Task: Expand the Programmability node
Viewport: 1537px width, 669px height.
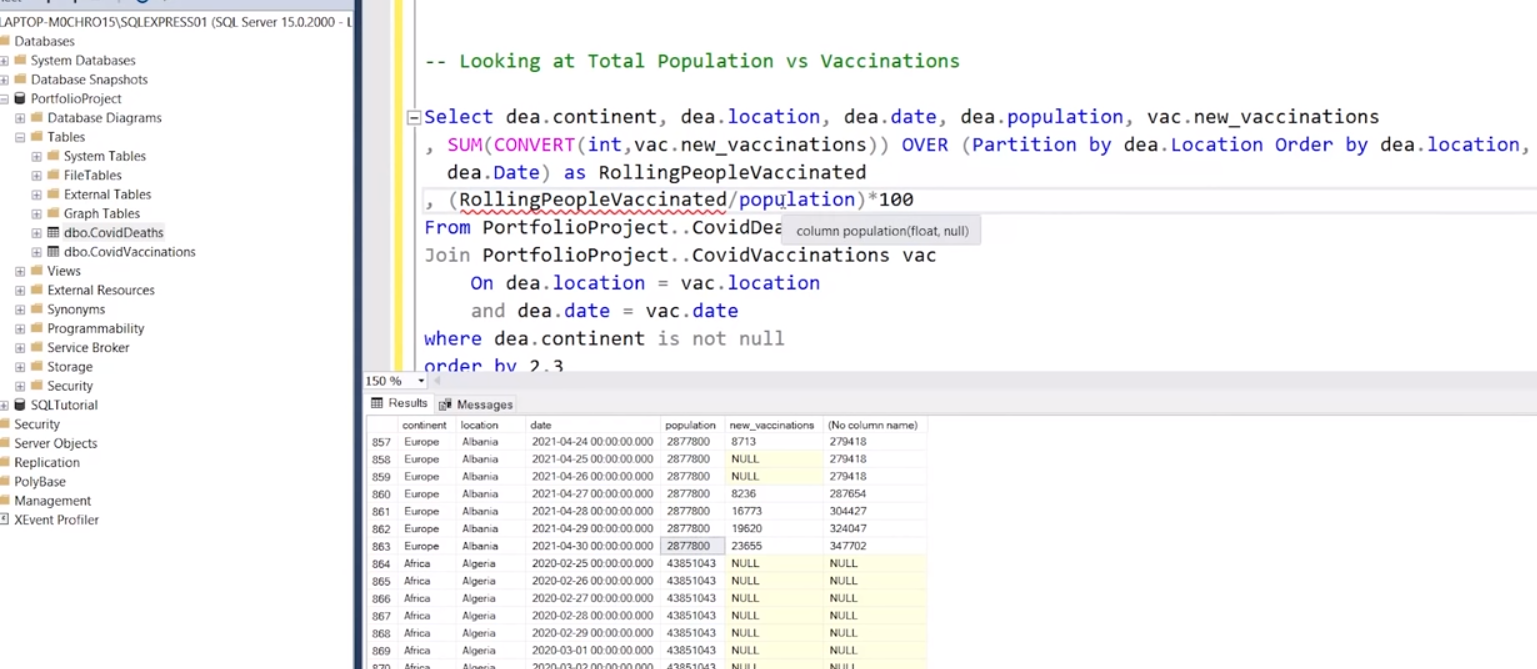Action: point(22,328)
